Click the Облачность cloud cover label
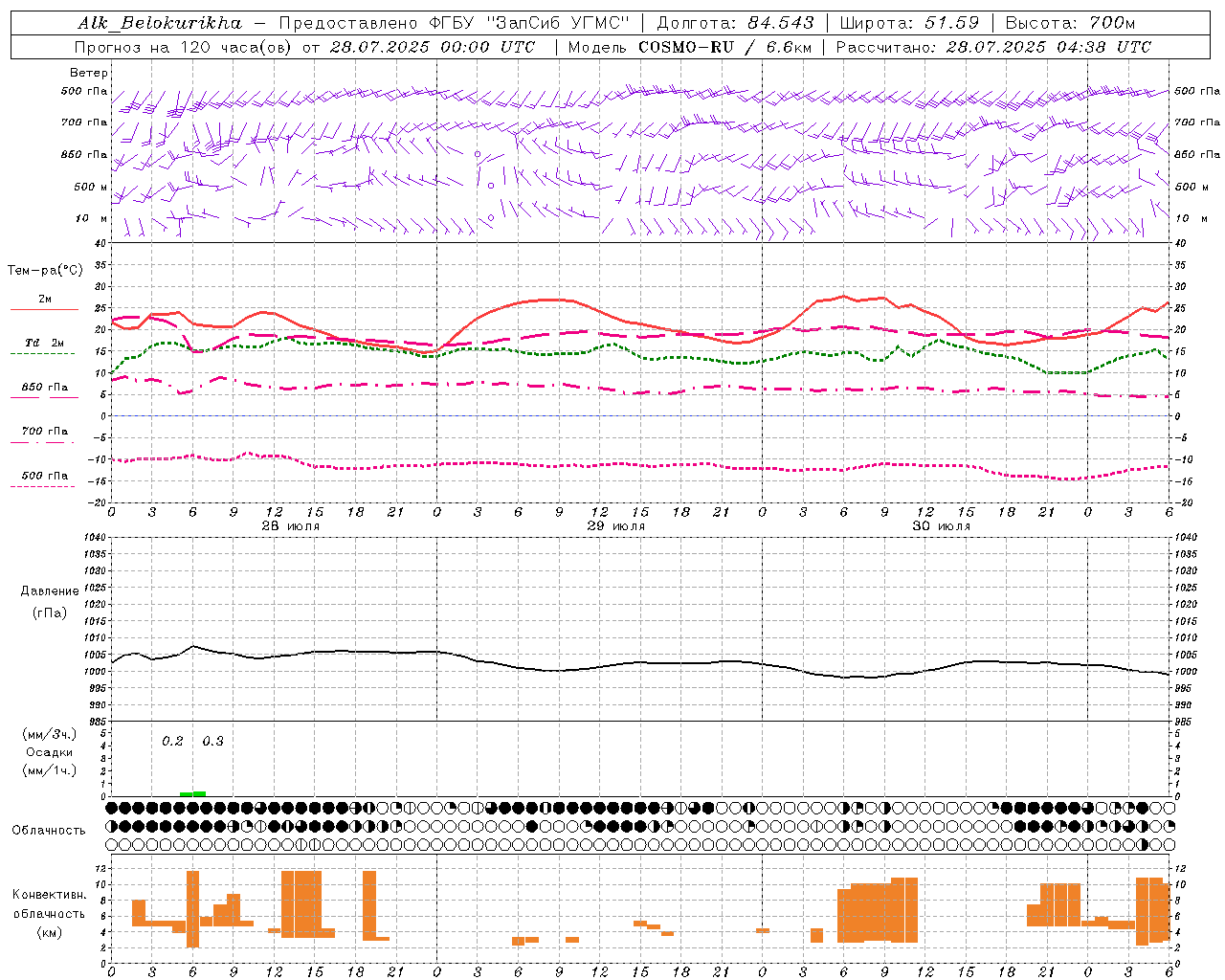 [x=49, y=830]
